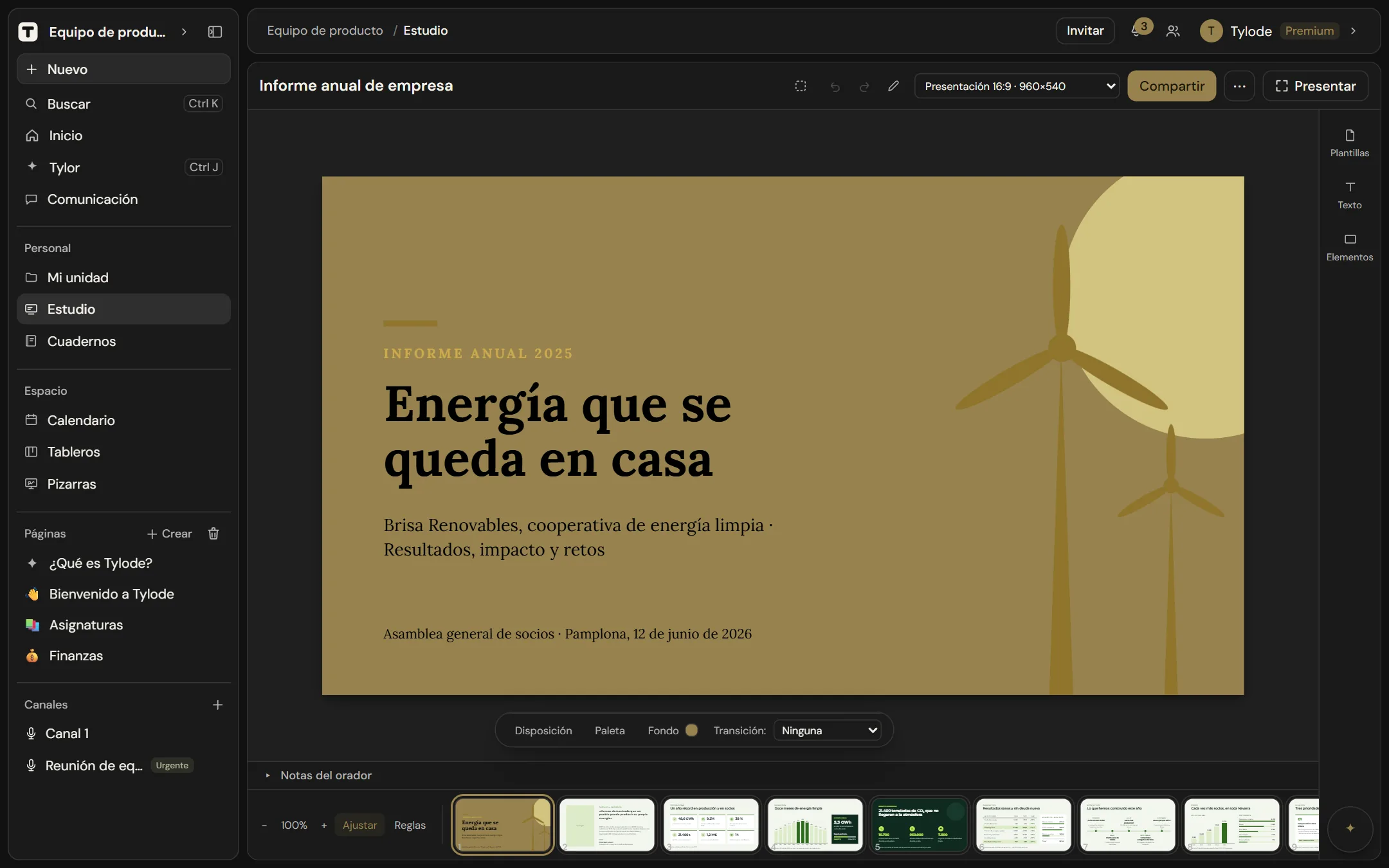Open the Fondo color swatch
The width and height of the screenshot is (1389, 868).
click(692, 730)
